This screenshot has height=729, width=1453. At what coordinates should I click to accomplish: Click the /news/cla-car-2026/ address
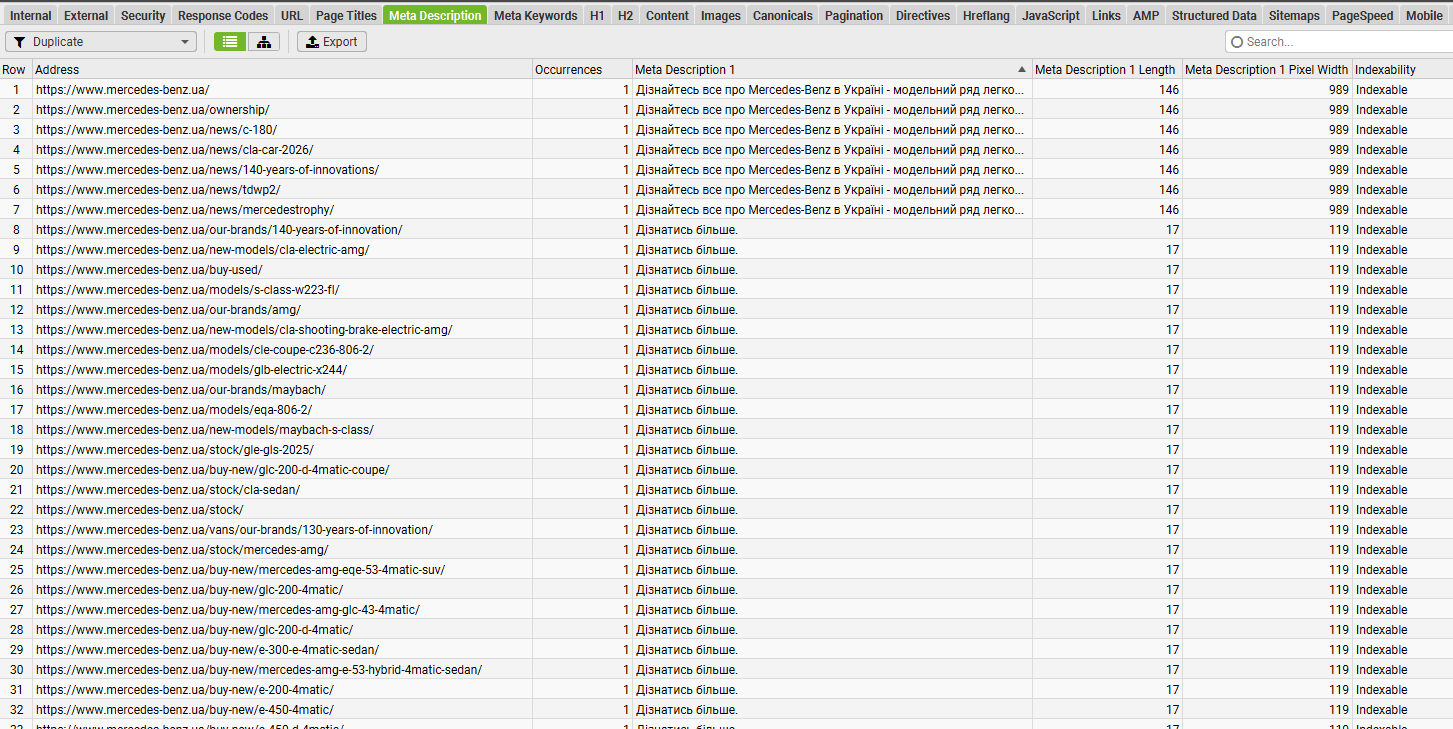(x=174, y=150)
